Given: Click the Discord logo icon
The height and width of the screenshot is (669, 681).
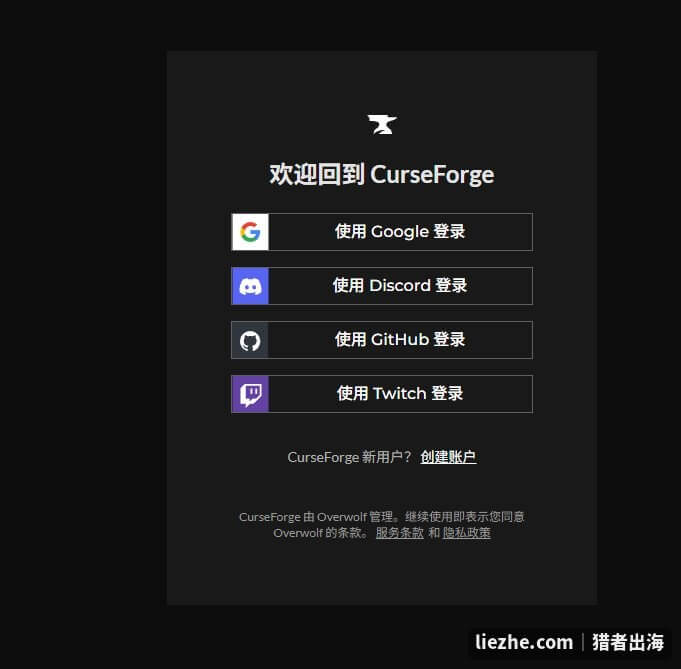Looking at the screenshot, I should 250,286.
